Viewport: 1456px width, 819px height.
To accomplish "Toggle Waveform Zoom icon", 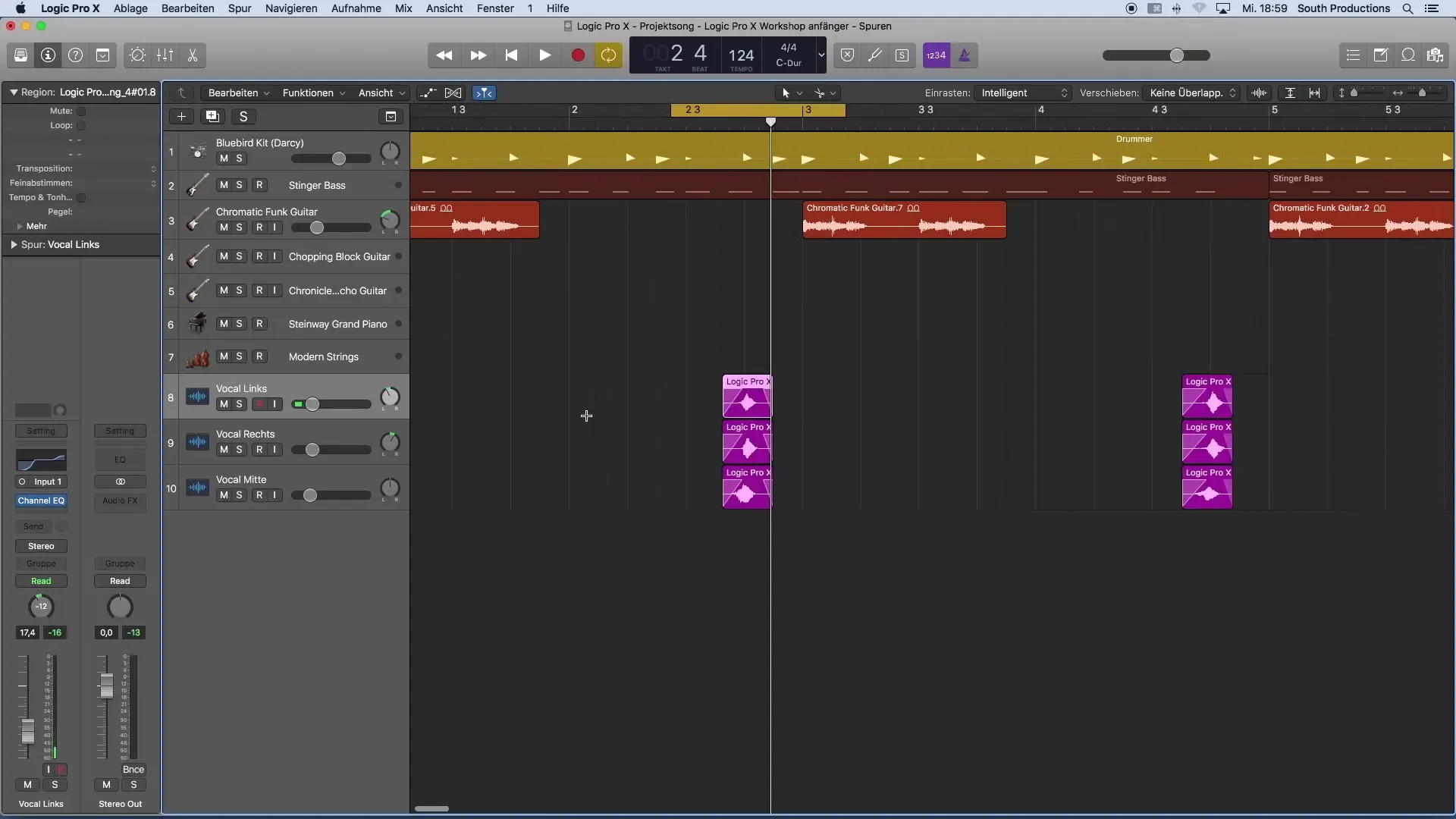I will [1260, 93].
